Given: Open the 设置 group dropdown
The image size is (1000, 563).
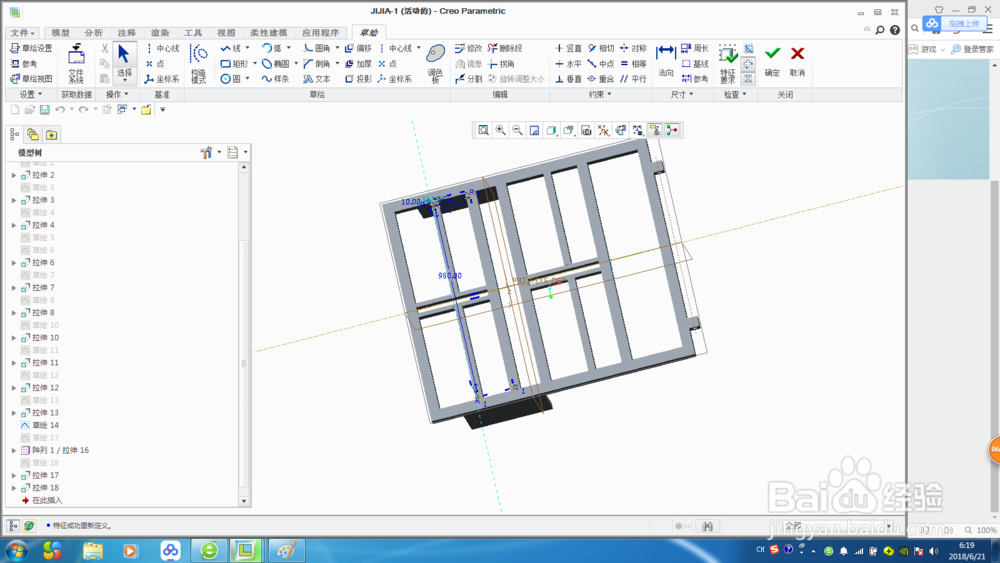Looking at the screenshot, I should [x=31, y=94].
